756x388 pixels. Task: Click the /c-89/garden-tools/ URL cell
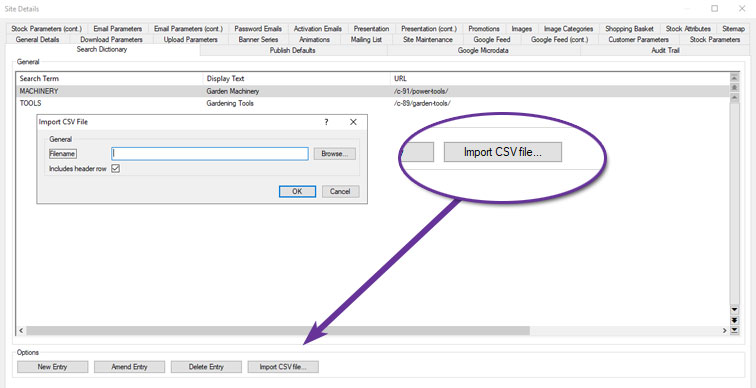[422, 103]
